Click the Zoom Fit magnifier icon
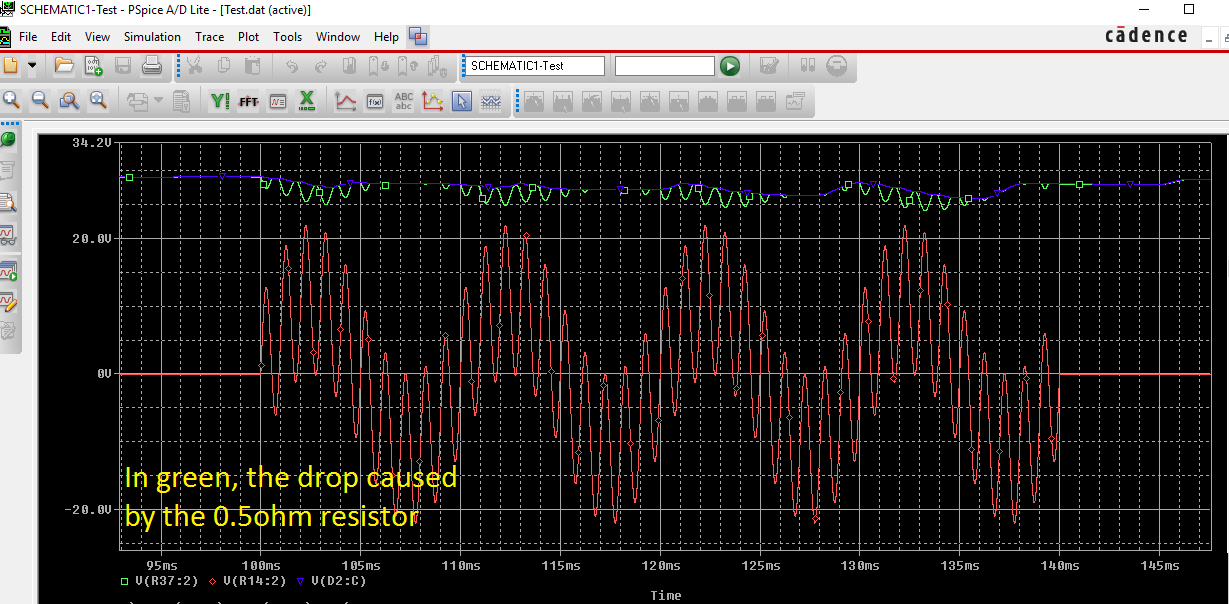1229x604 pixels. (x=98, y=100)
